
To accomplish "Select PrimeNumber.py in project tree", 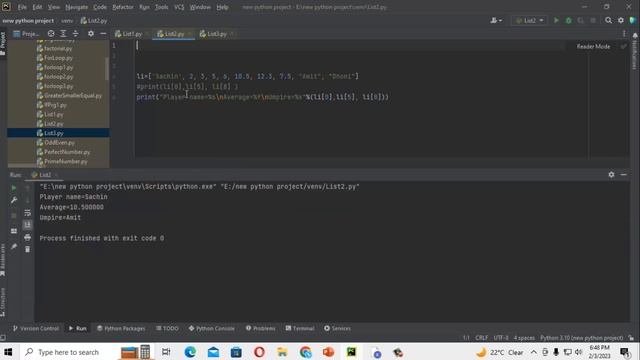I will coord(65,161).
